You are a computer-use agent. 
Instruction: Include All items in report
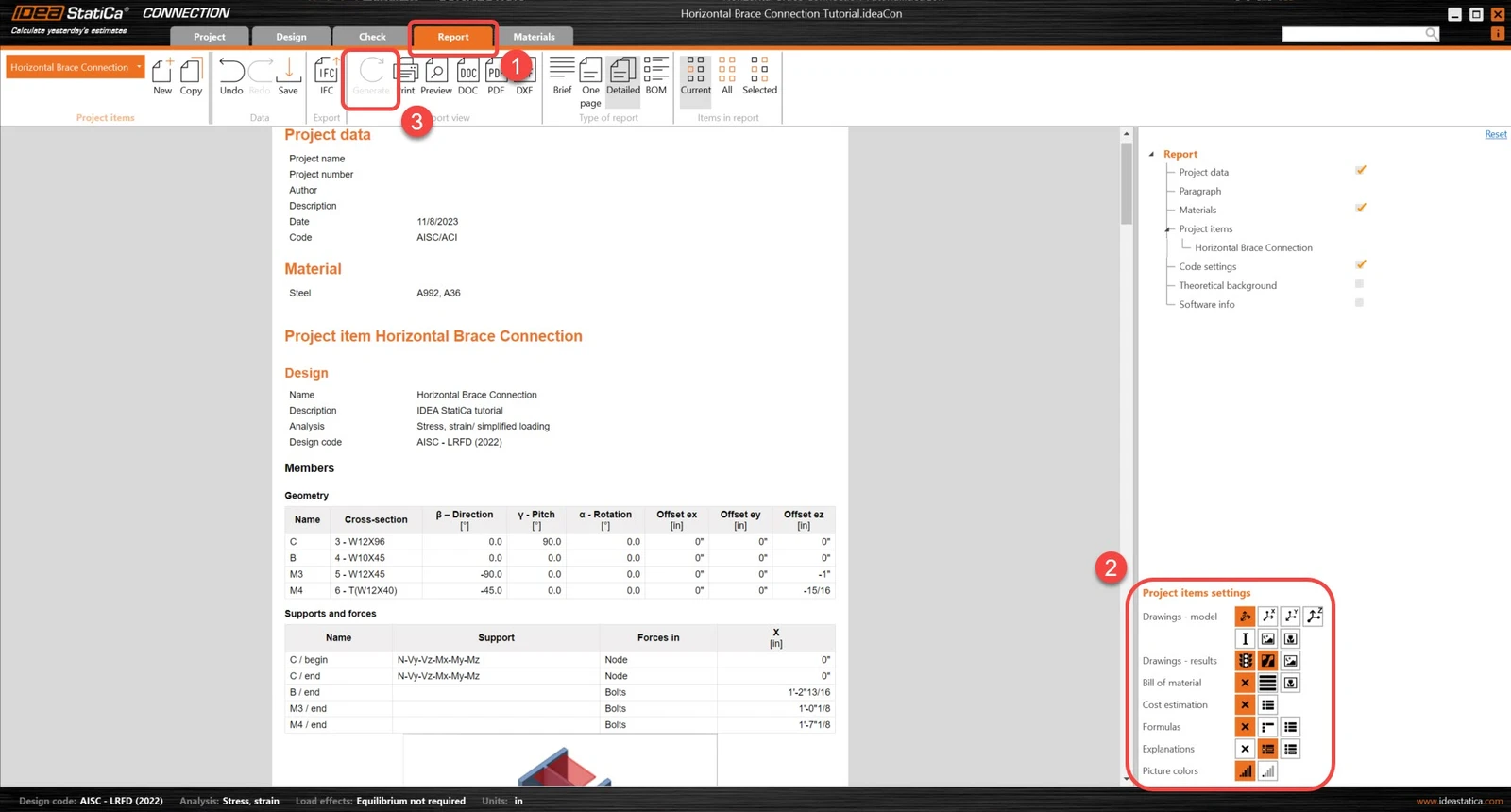point(727,76)
